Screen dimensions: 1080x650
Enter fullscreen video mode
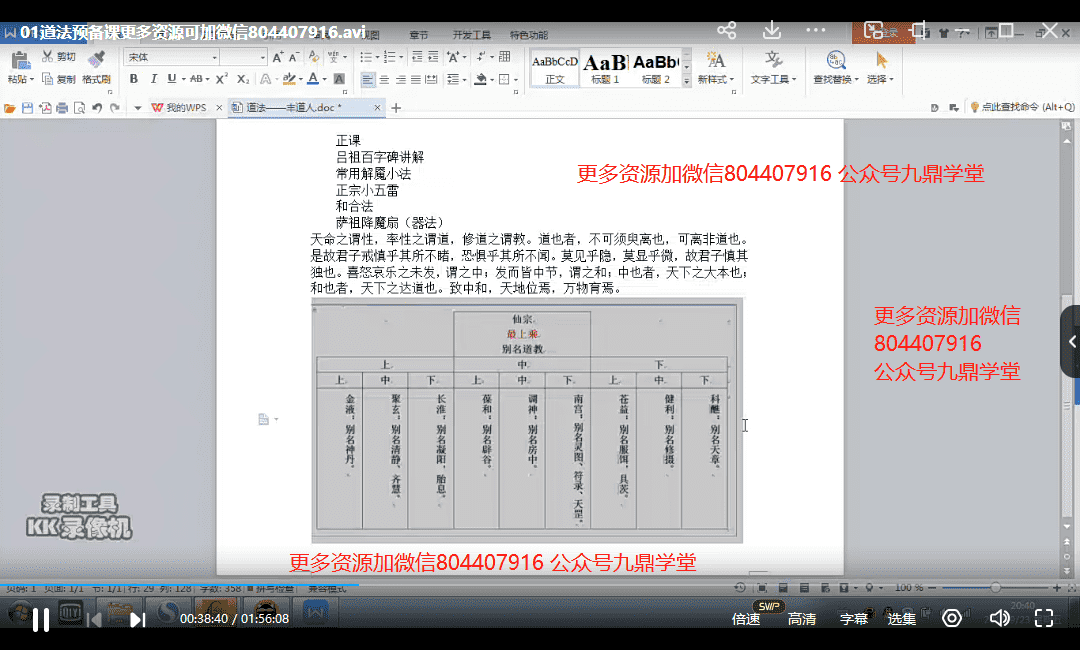(x=1044, y=618)
